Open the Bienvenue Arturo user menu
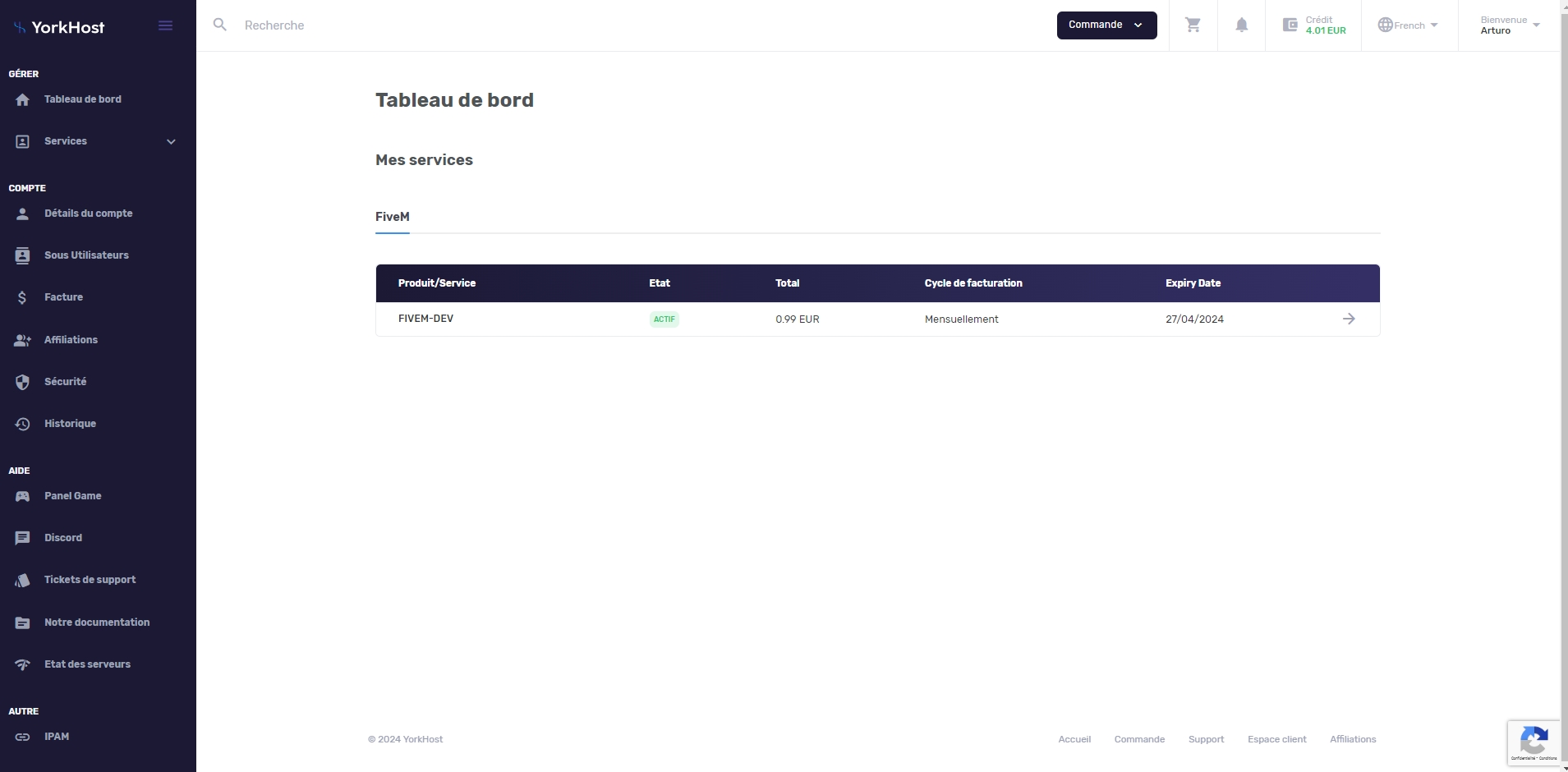The height and width of the screenshot is (772, 1568). (1509, 25)
